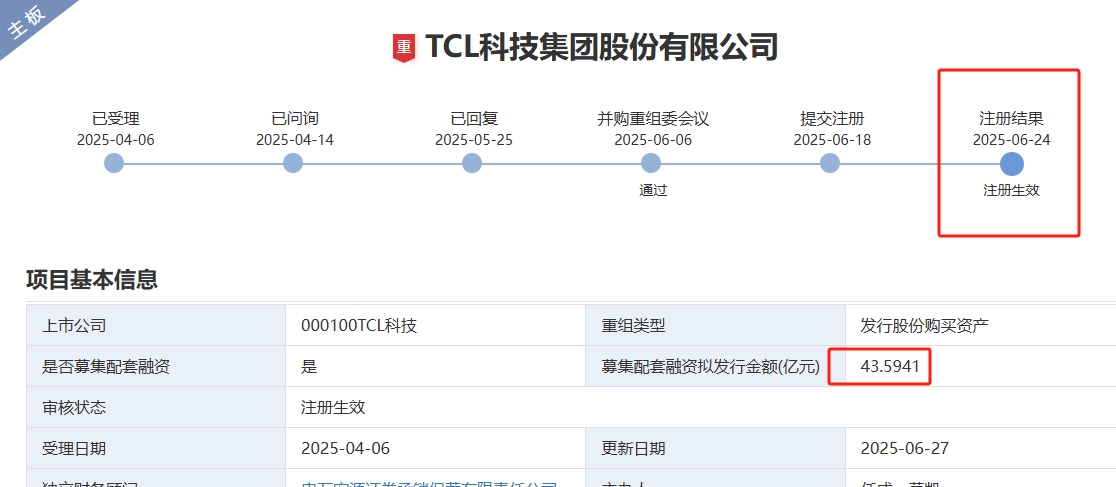Click the 注册生效 value in 审核状态 row
Screen dimensions: 1116x487
pyautogui.click(x=333, y=408)
